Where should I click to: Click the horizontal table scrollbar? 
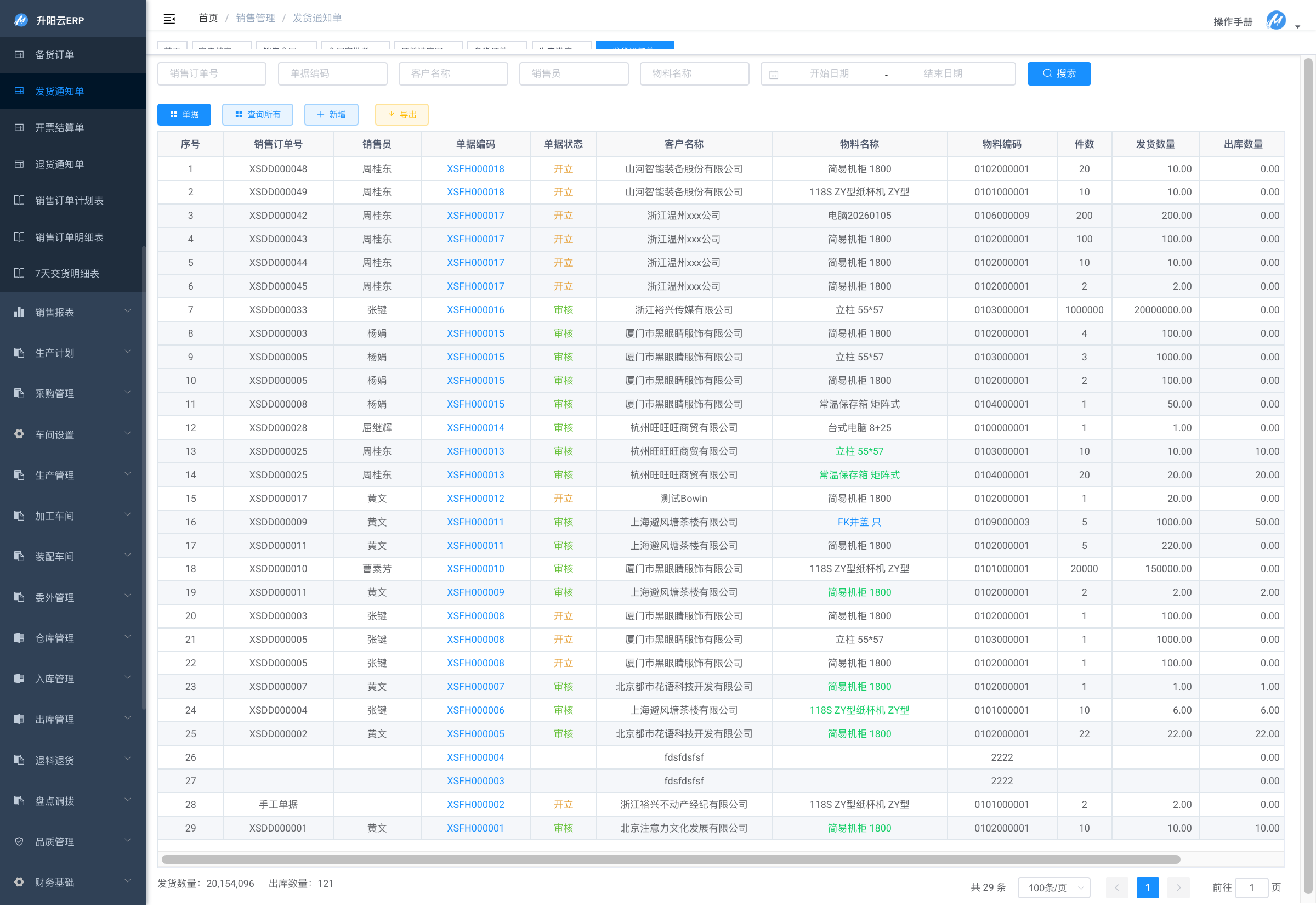click(671, 859)
